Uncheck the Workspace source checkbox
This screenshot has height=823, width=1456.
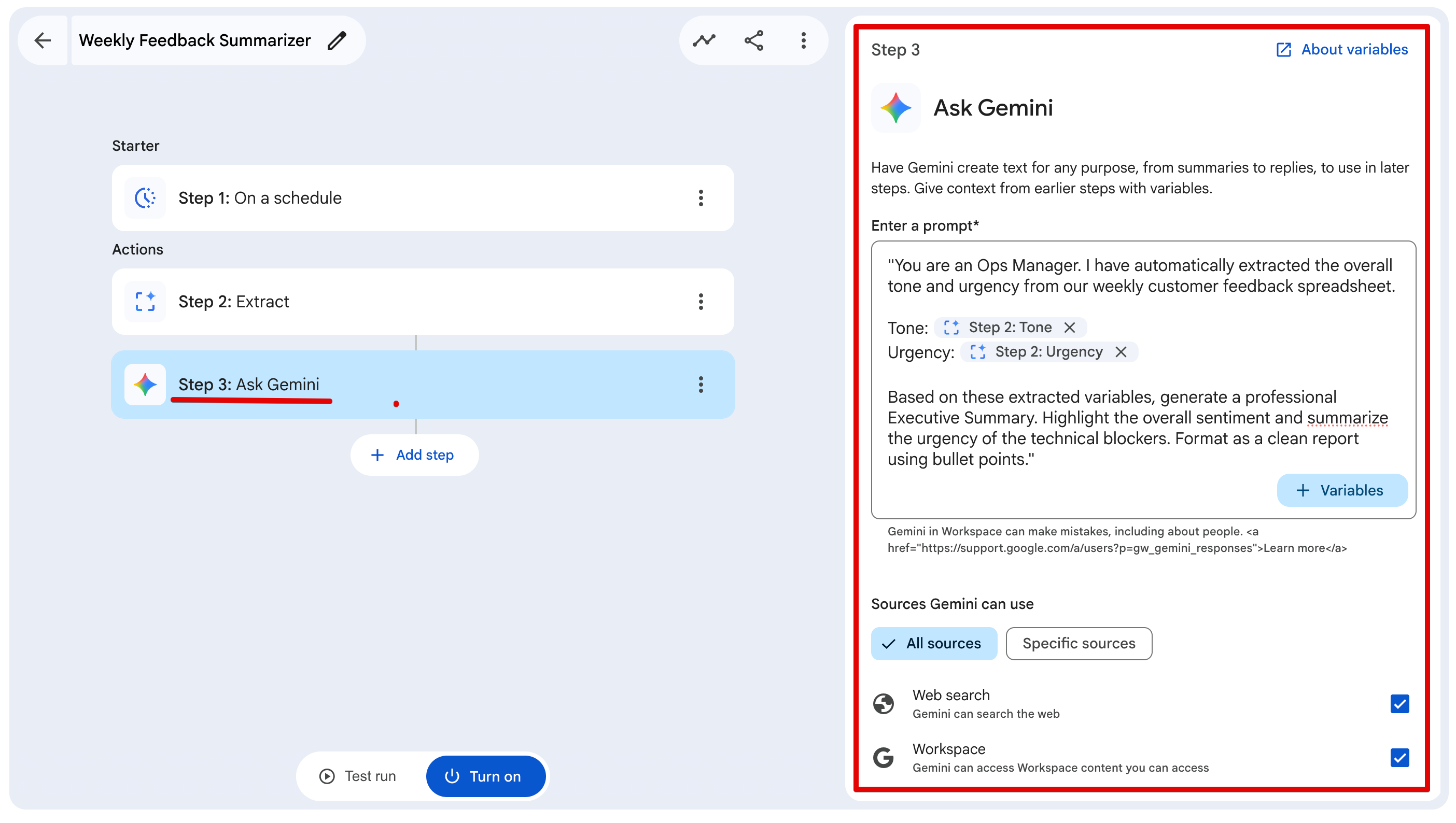[1399, 757]
